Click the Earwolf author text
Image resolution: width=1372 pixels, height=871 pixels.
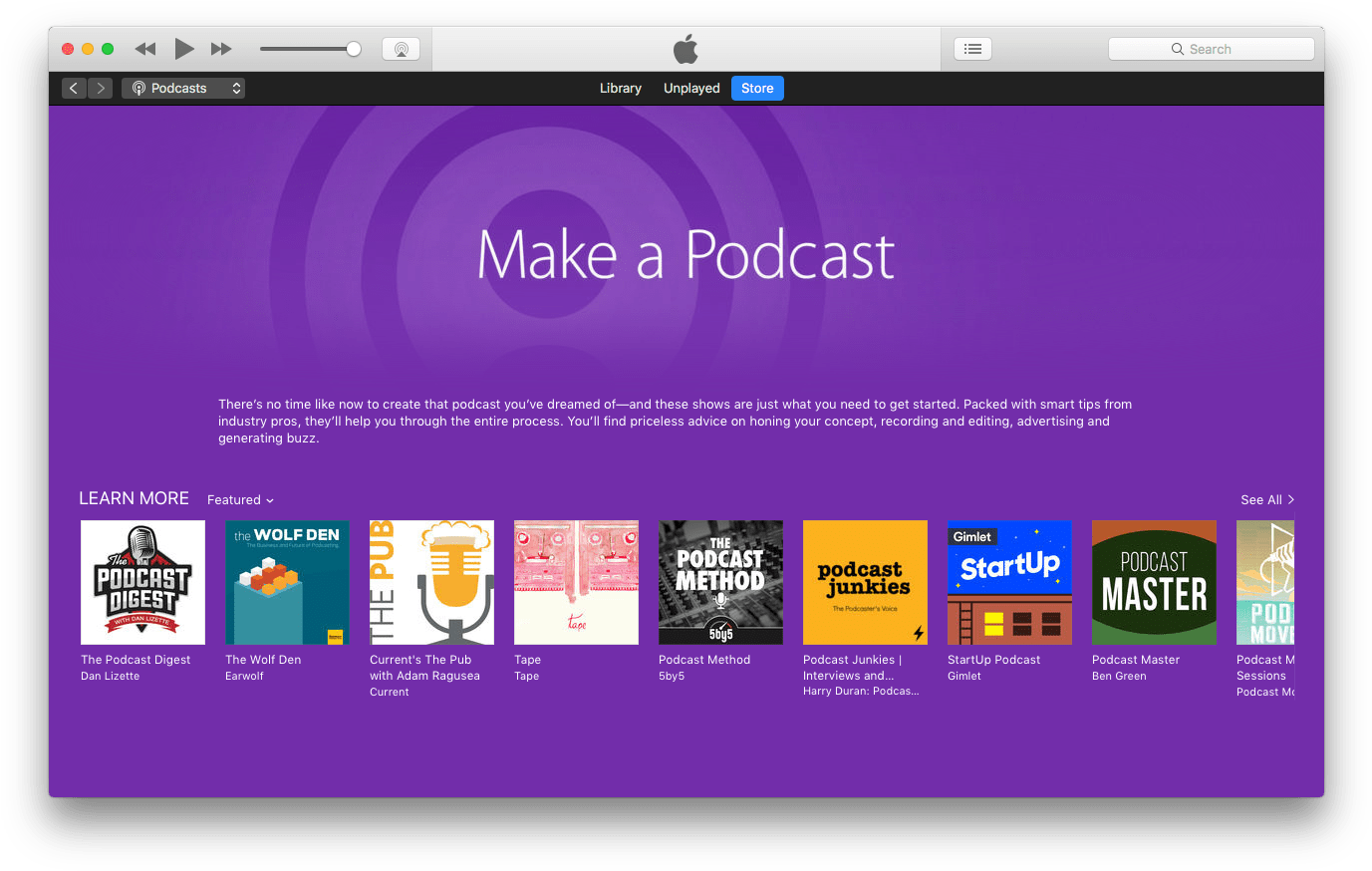[244, 676]
